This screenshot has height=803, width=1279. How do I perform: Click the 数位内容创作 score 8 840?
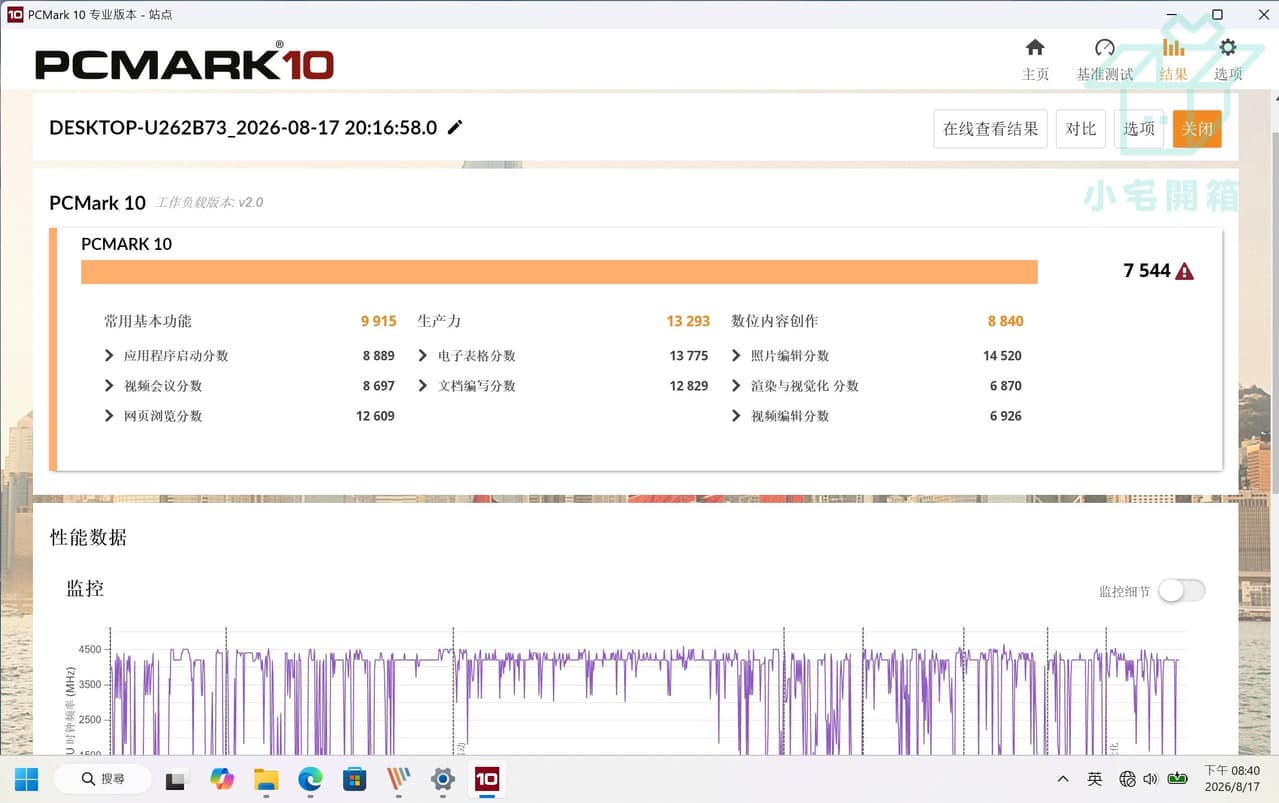pyautogui.click(x=1005, y=321)
